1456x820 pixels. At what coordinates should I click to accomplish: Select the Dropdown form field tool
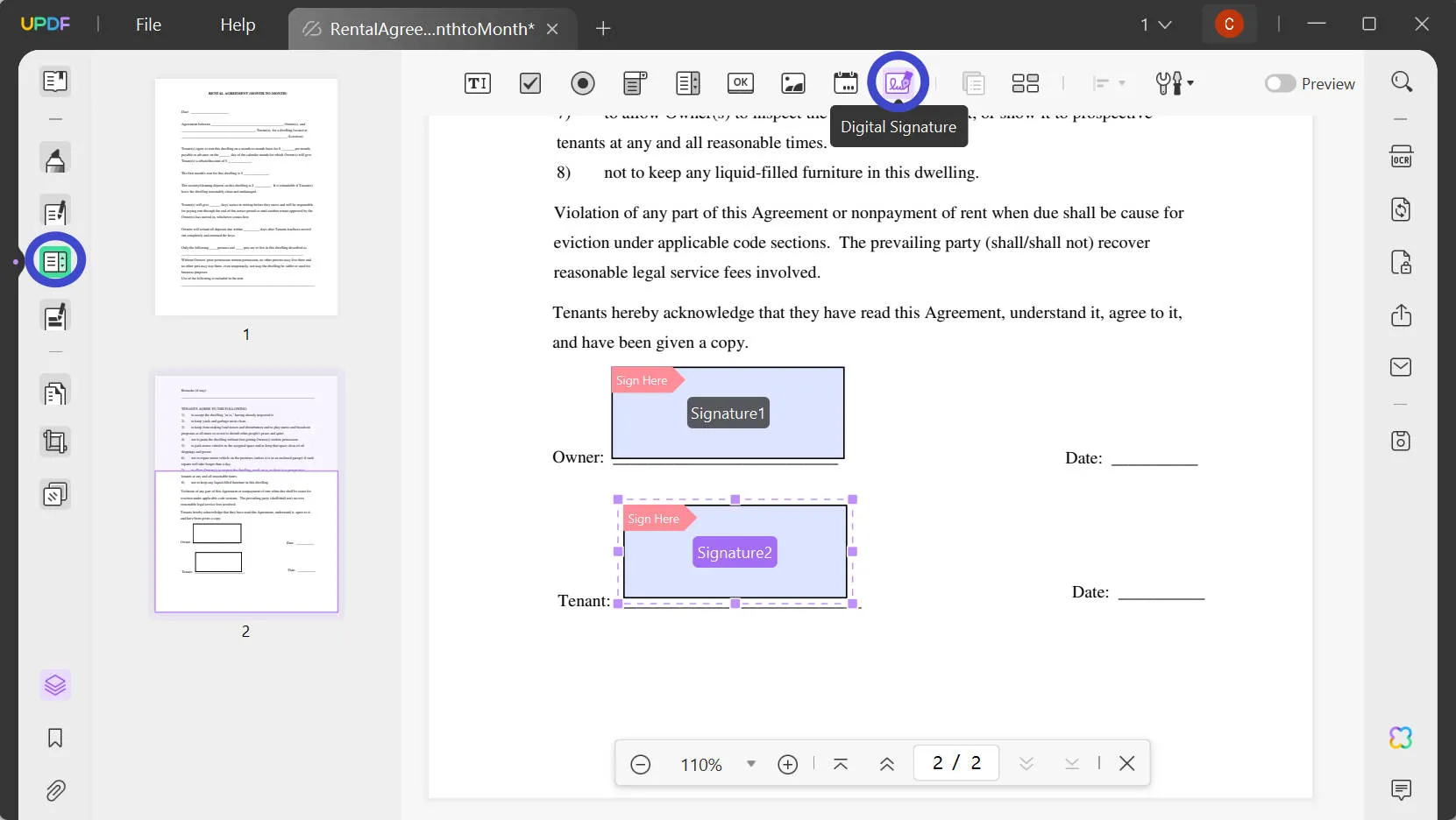[x=635, y=83]
